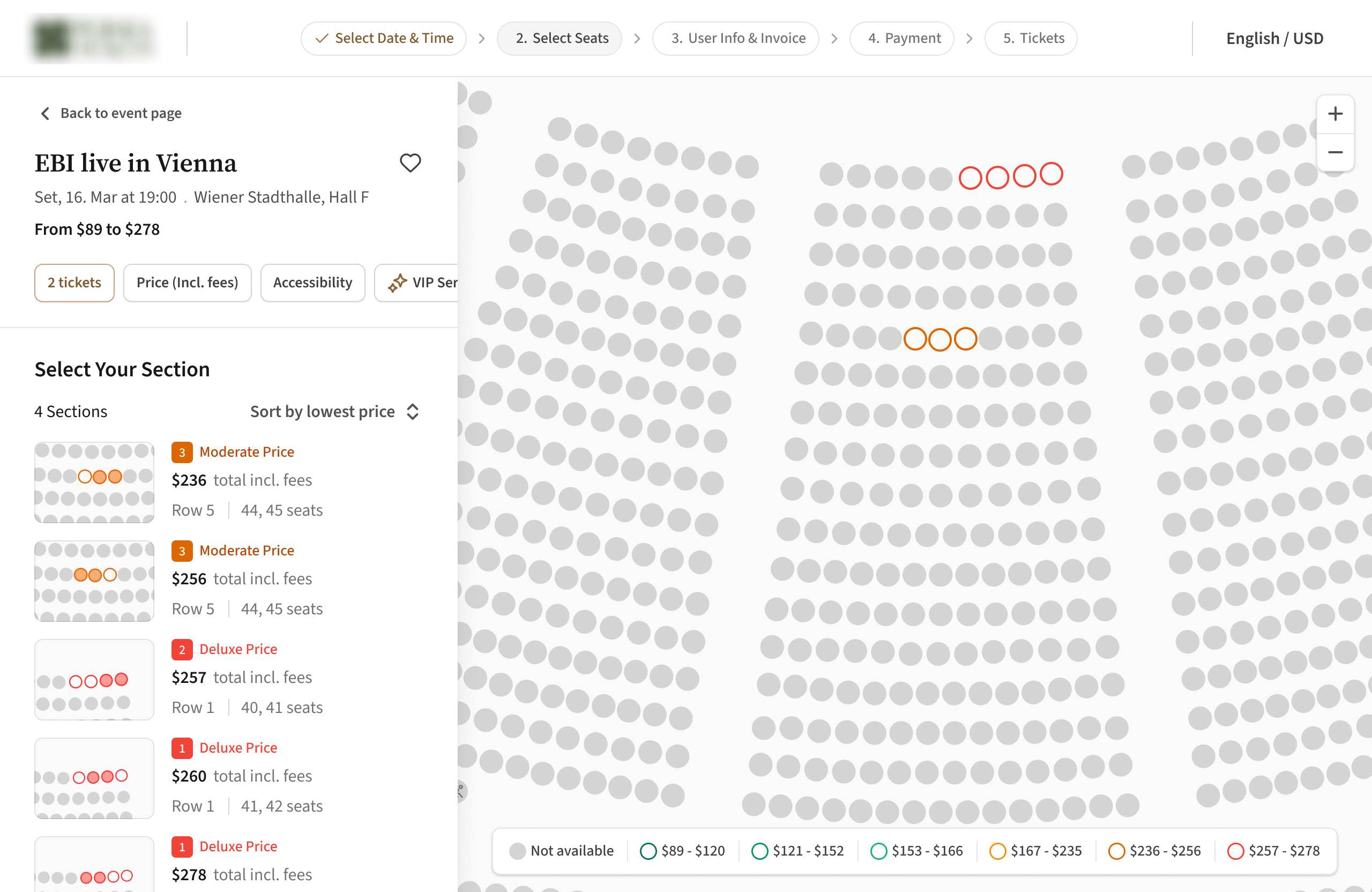Open thumbnail of $260 Deluxe Price seats

click(94, 778)
